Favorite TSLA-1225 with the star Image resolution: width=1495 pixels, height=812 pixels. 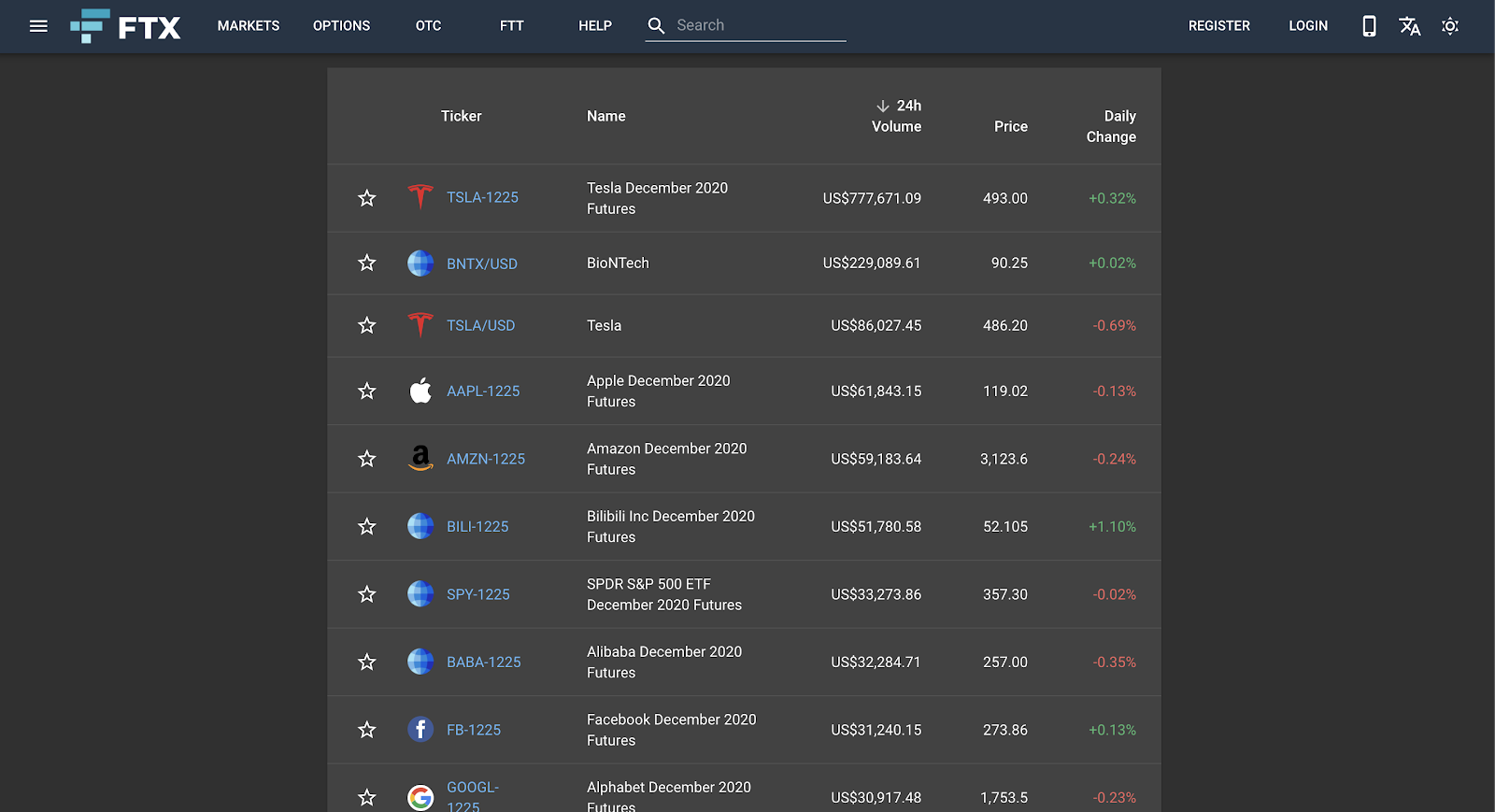(367, 198)
